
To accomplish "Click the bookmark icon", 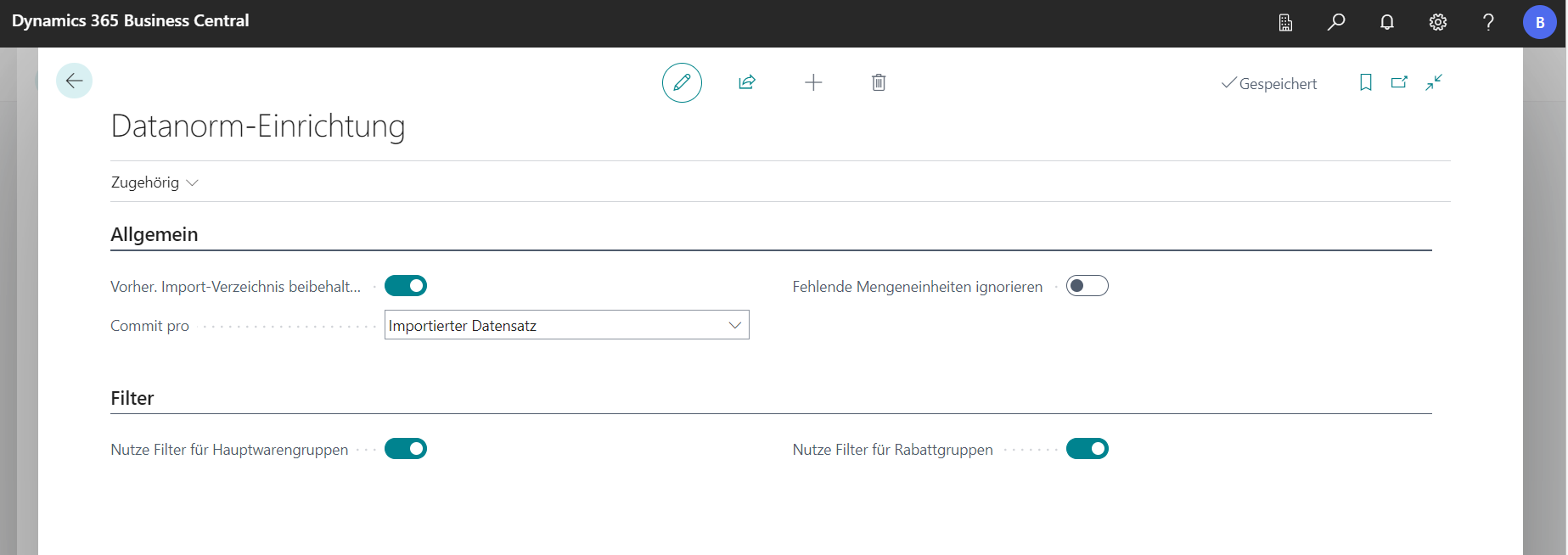I will point(1365,82).
